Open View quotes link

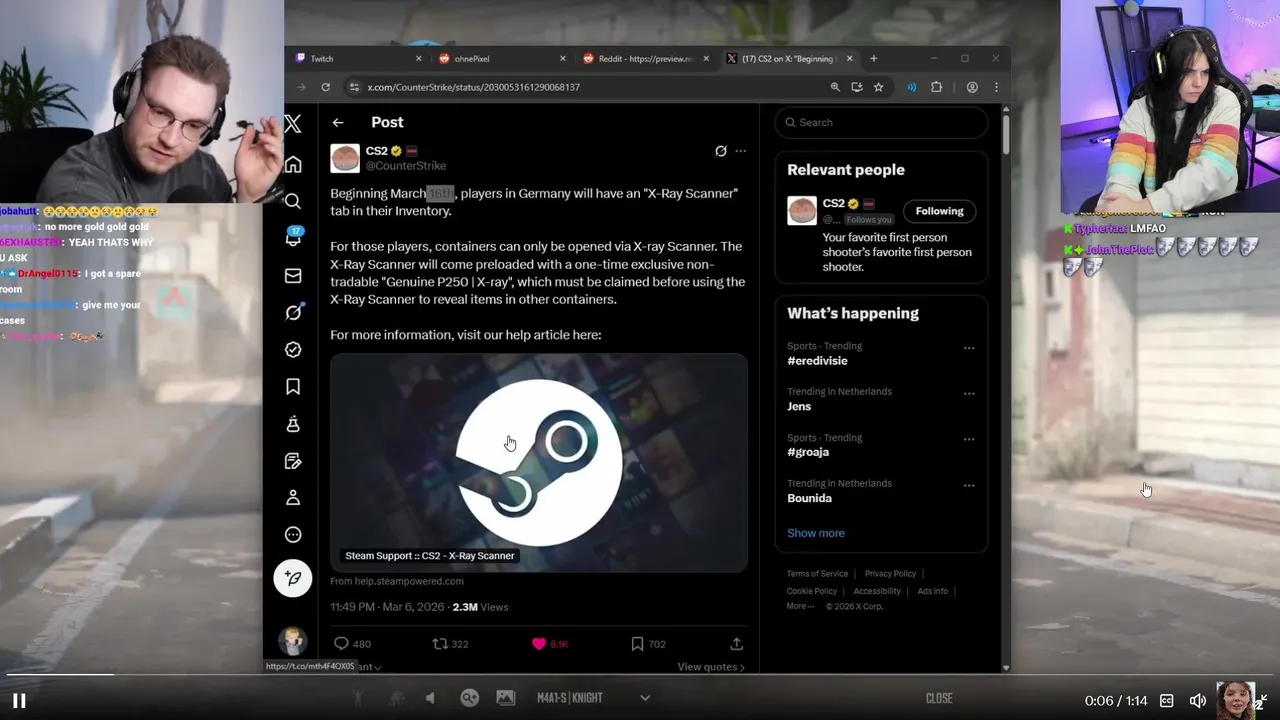pyautogui.click(x=711, y=667)
